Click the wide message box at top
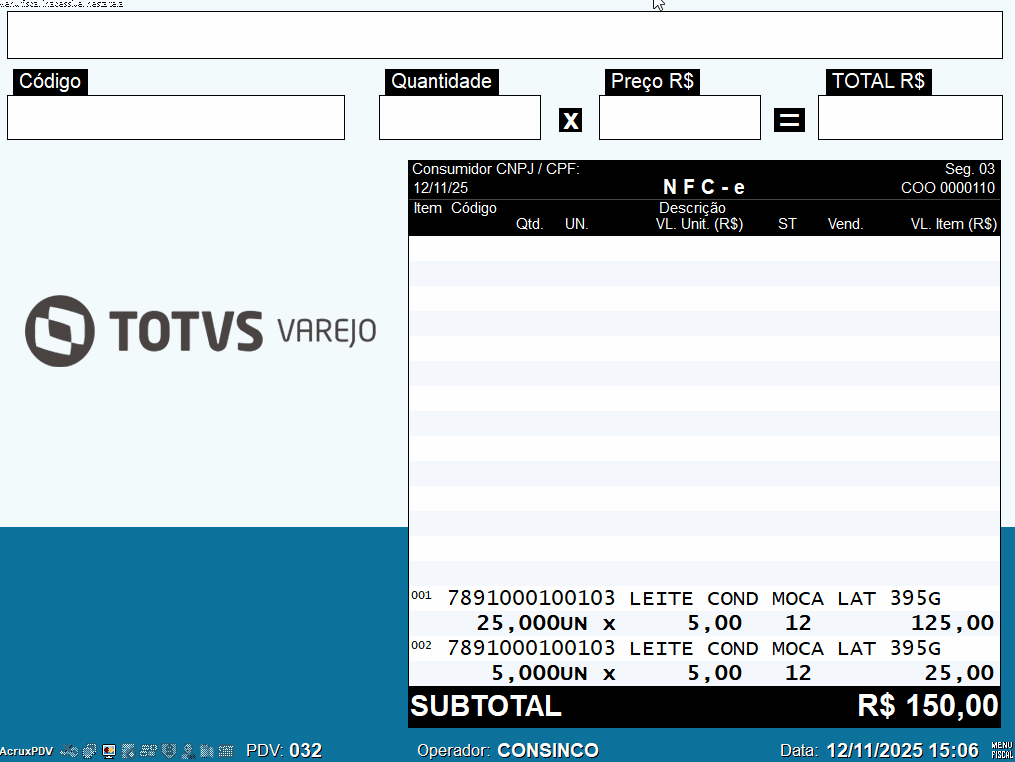The image size is (1015, 762). click(505, 35)
